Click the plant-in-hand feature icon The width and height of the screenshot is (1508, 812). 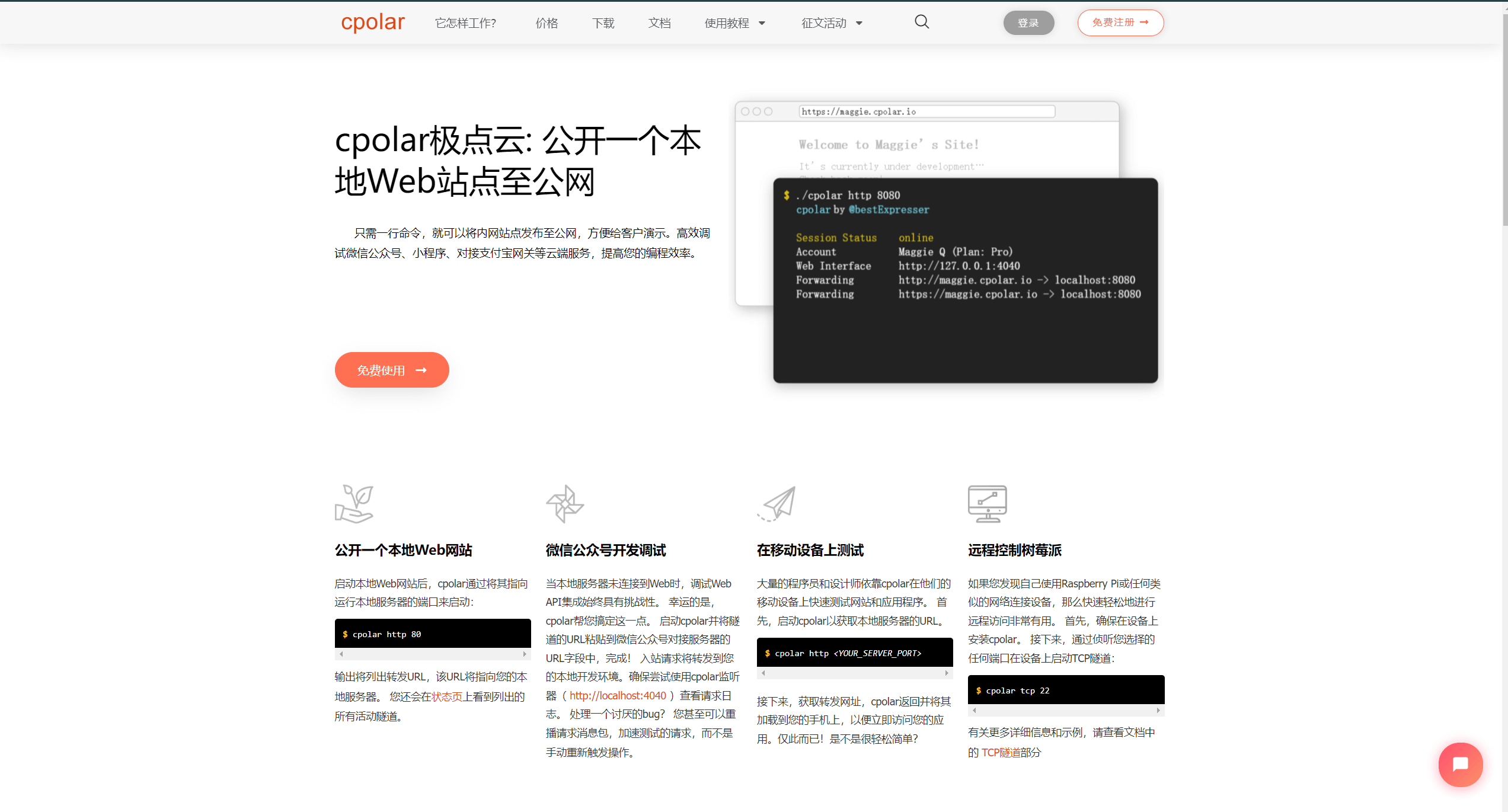[x=354, y=504]
